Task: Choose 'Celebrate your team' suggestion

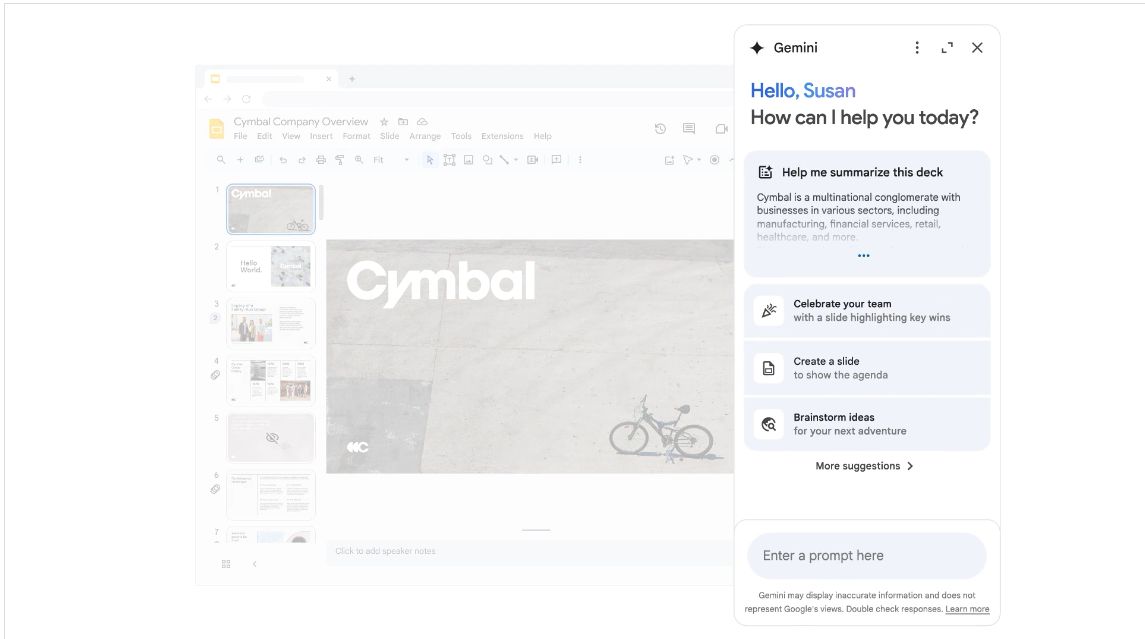Action: point(867,311)
